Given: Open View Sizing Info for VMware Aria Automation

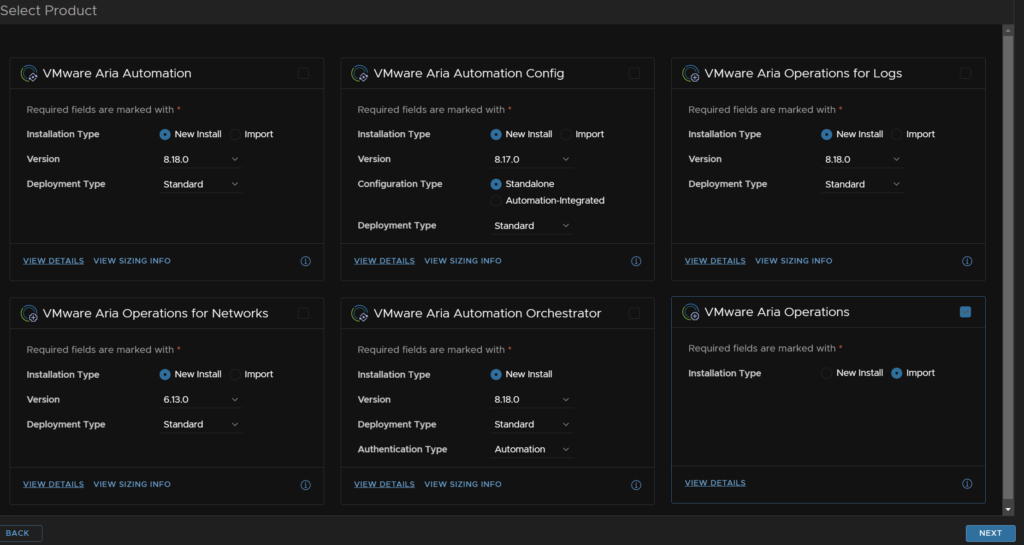Looking at the screenshot, I should click(x=132, y=261).
